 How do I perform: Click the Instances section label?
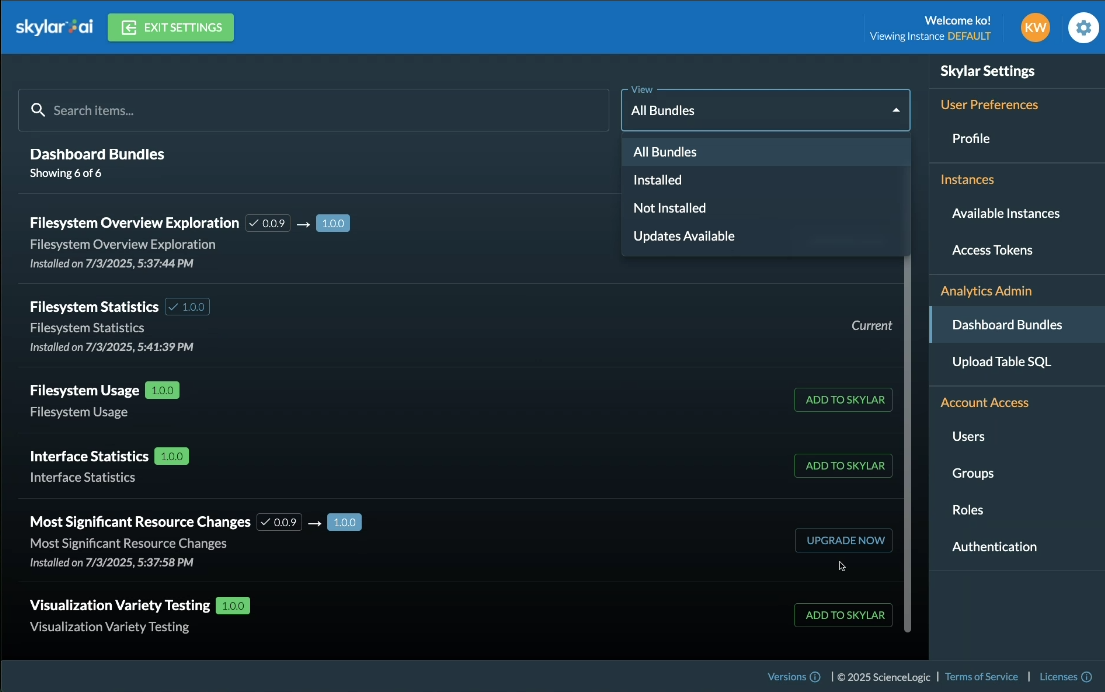tap(967, 180)
